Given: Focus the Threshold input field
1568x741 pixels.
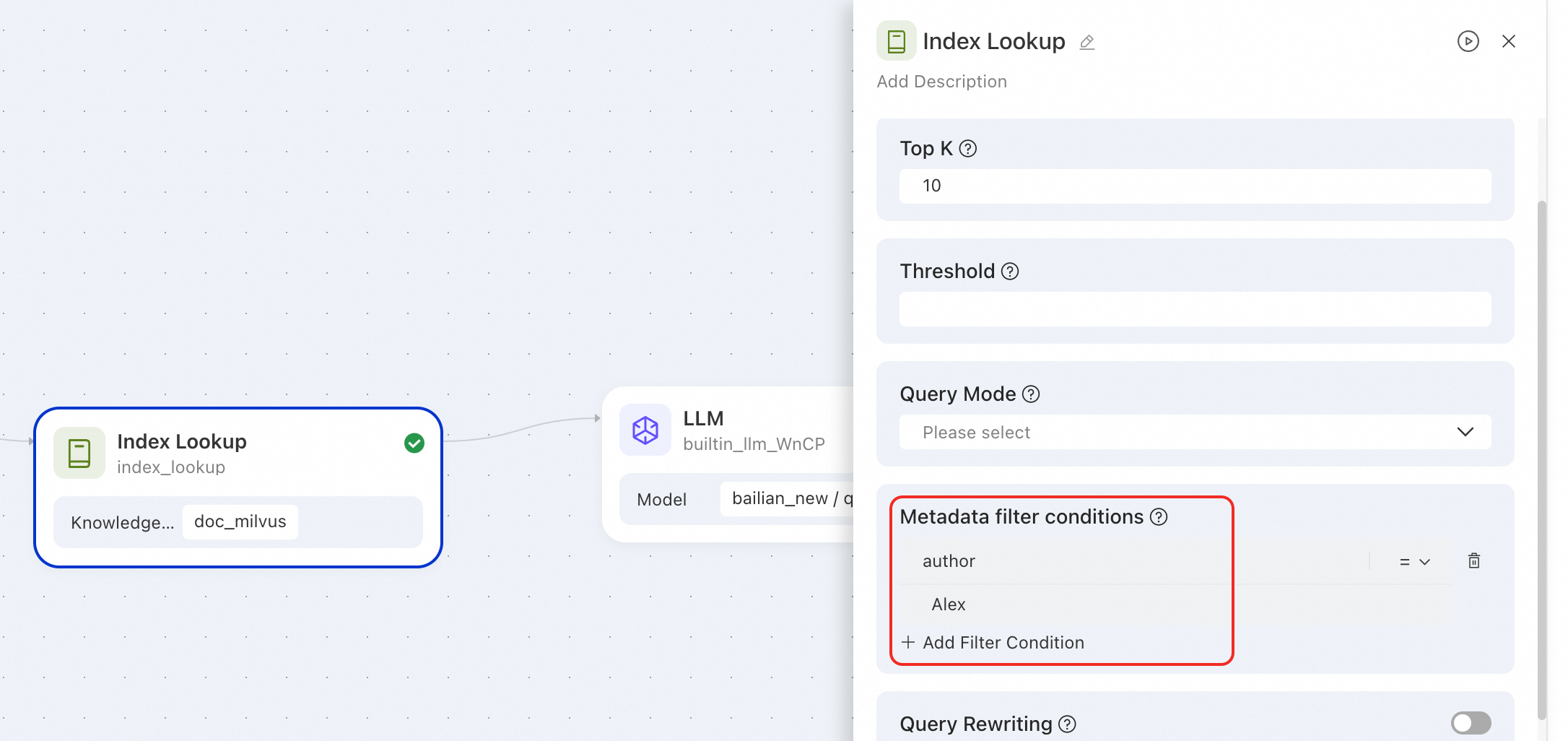Looking at the screenshot, I should [1195, 309].
